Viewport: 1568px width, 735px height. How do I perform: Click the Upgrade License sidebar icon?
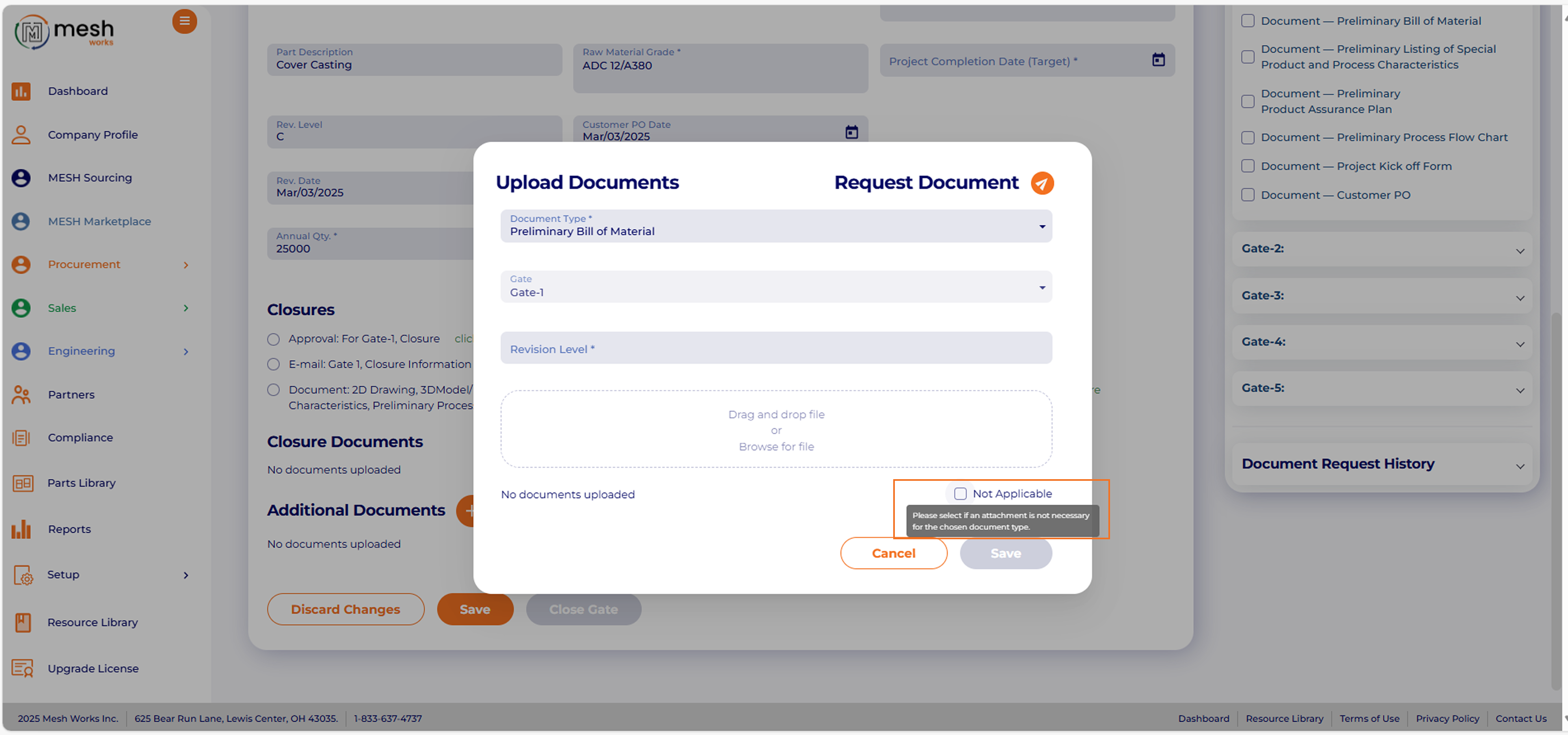[x=22, y=668]
